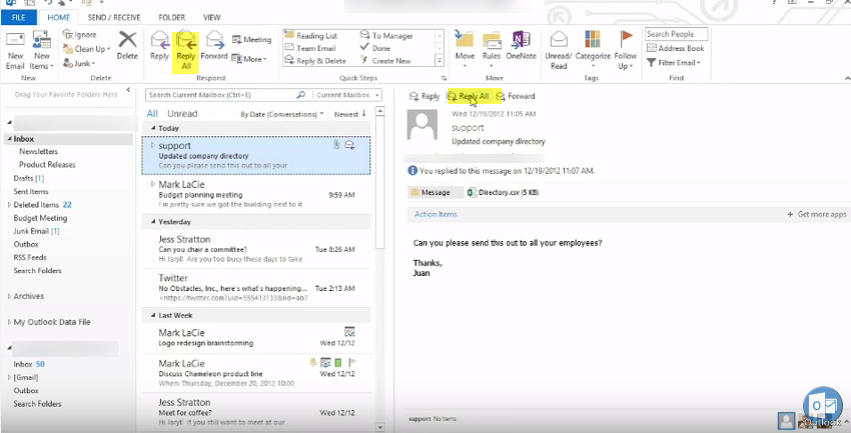This screenshot has width=851, height=433.
Task: Open the Junk dropdown
Action: (79, 63)
